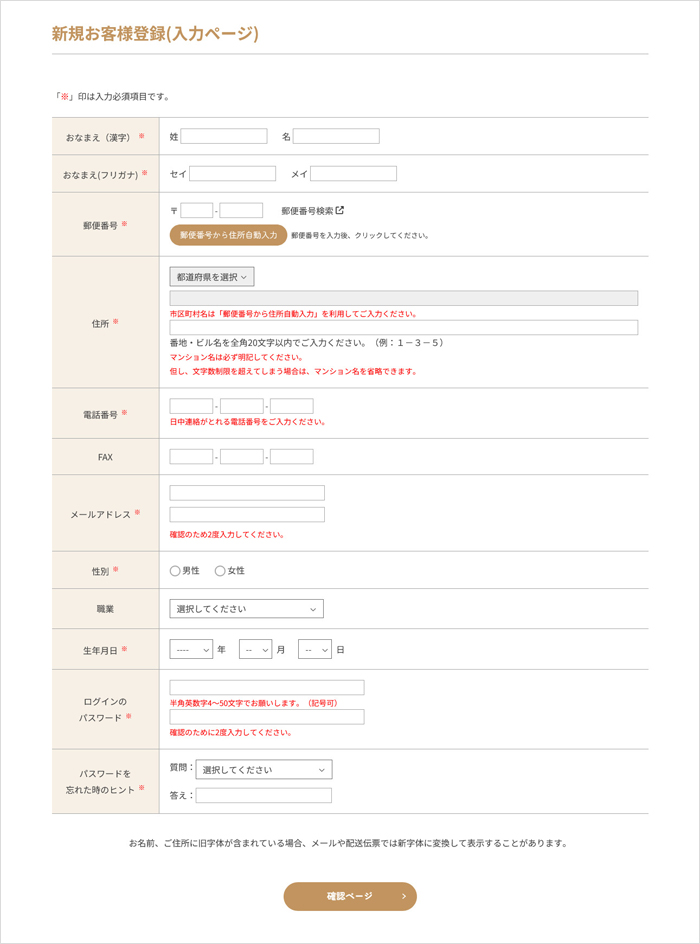The image size is (700, 944).
Task: Open the birth year dropdown
Action: 191,650
